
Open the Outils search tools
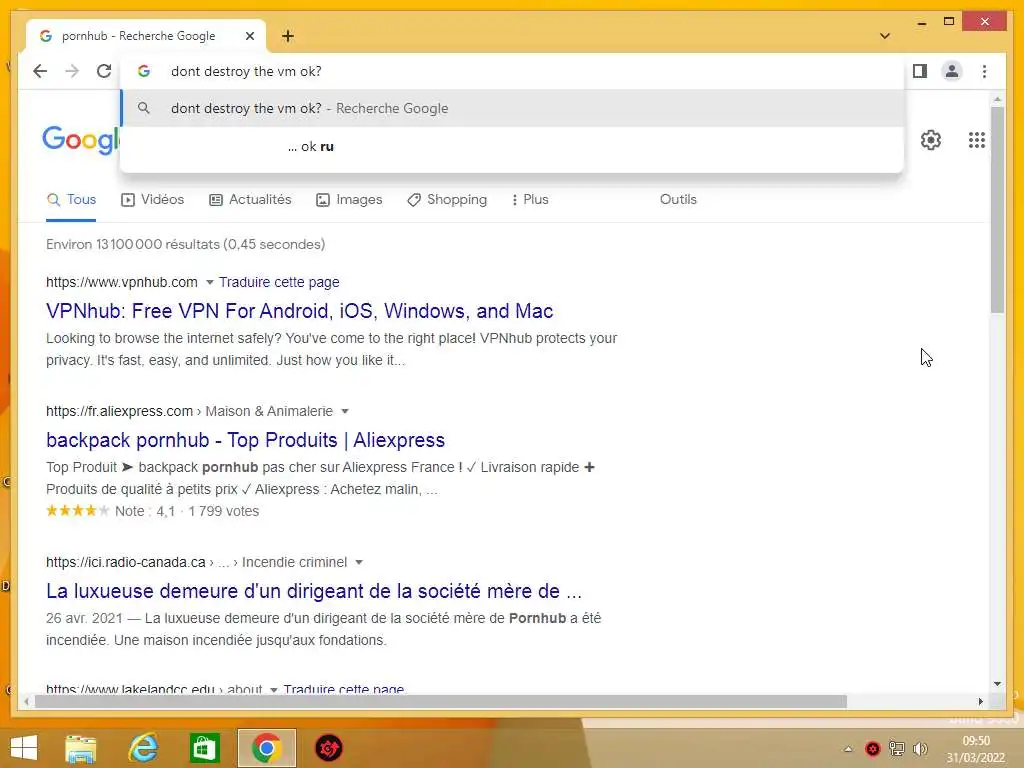tap(678, 199)
